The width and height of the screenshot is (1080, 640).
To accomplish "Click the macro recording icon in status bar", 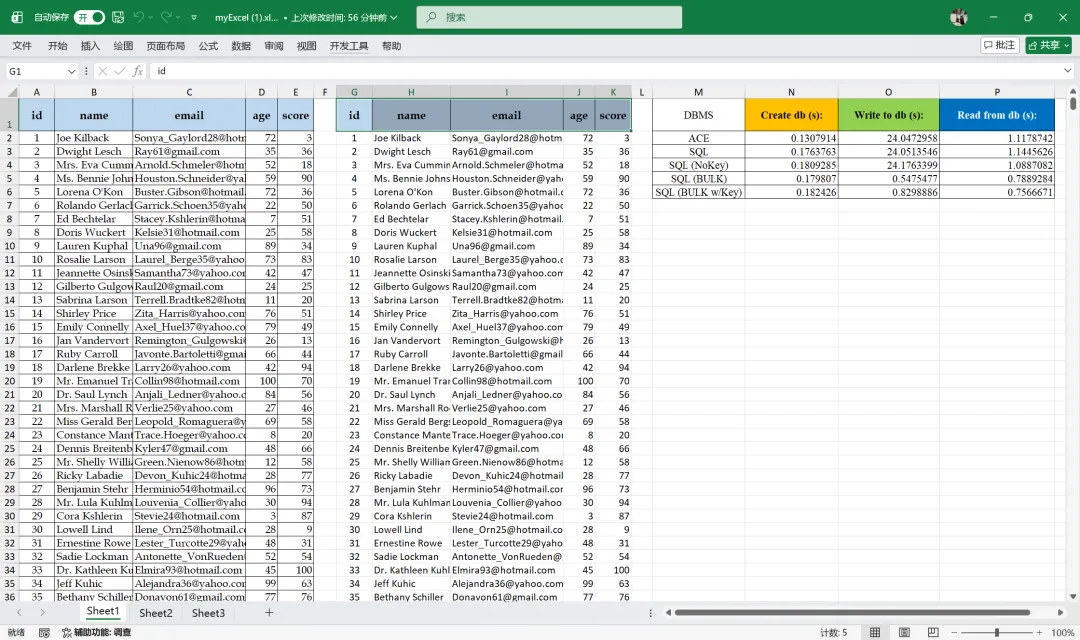I will [44, 632].
